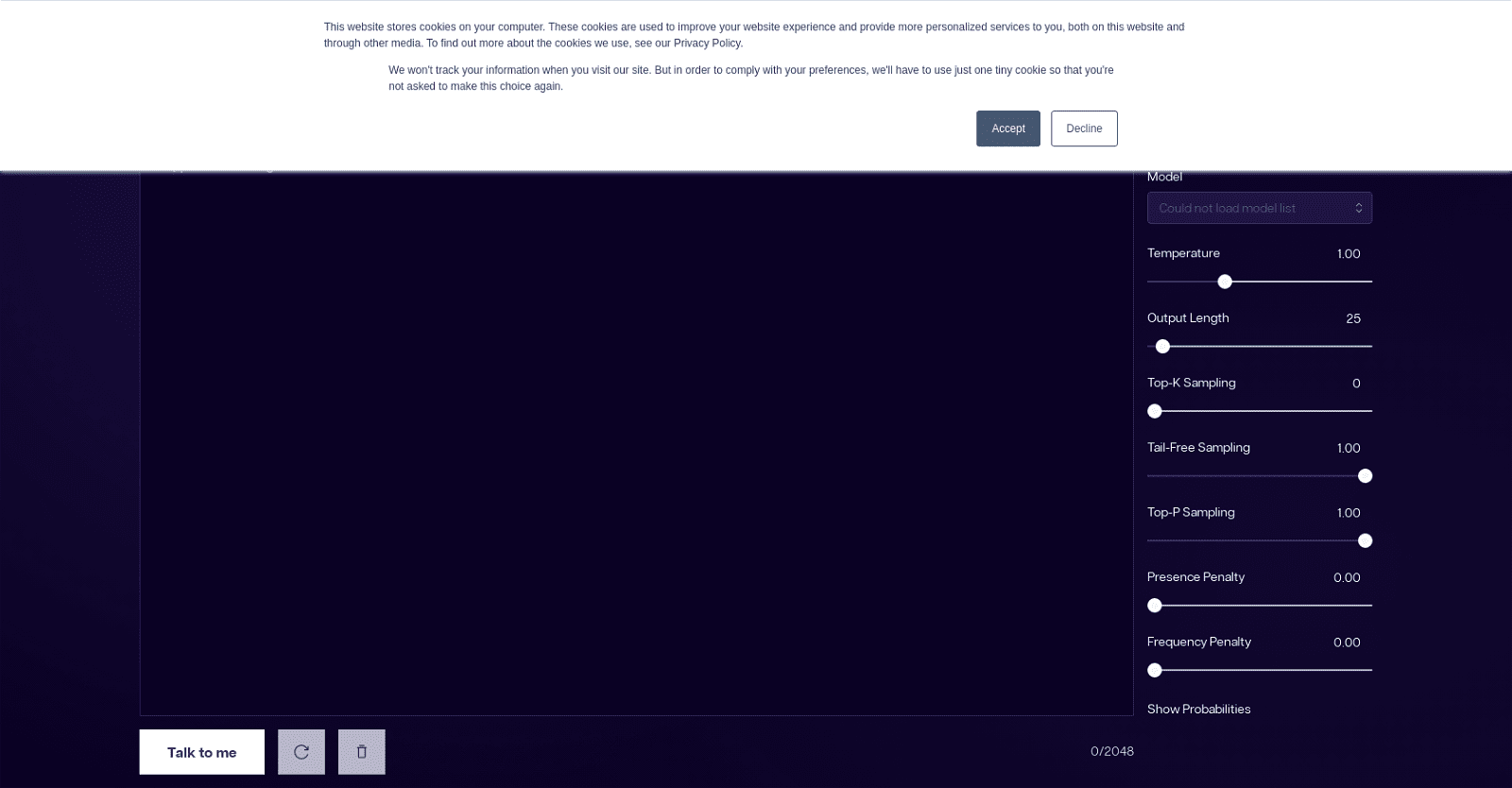The height and width of the screenshot is (788, 1512).
Task: Click the Frequency Penalty slider knob
Action: click(x=1155, y=670)
